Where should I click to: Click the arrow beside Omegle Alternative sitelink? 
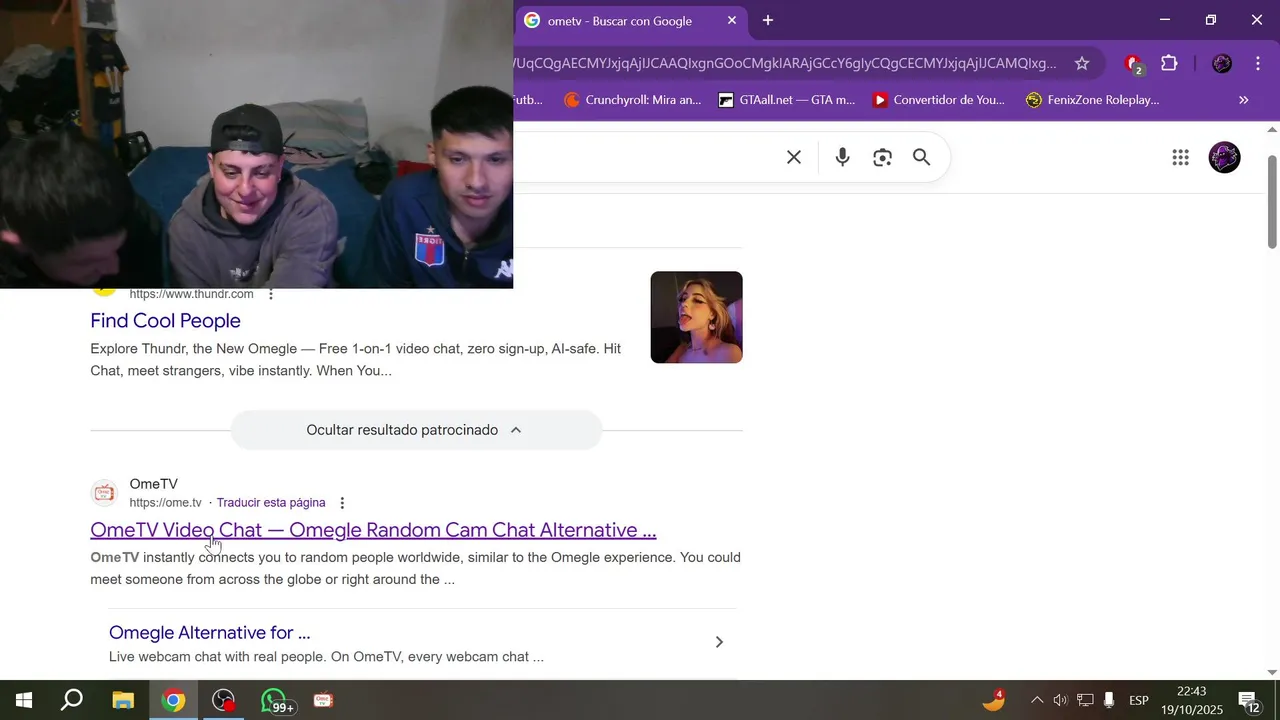[718, 642]
